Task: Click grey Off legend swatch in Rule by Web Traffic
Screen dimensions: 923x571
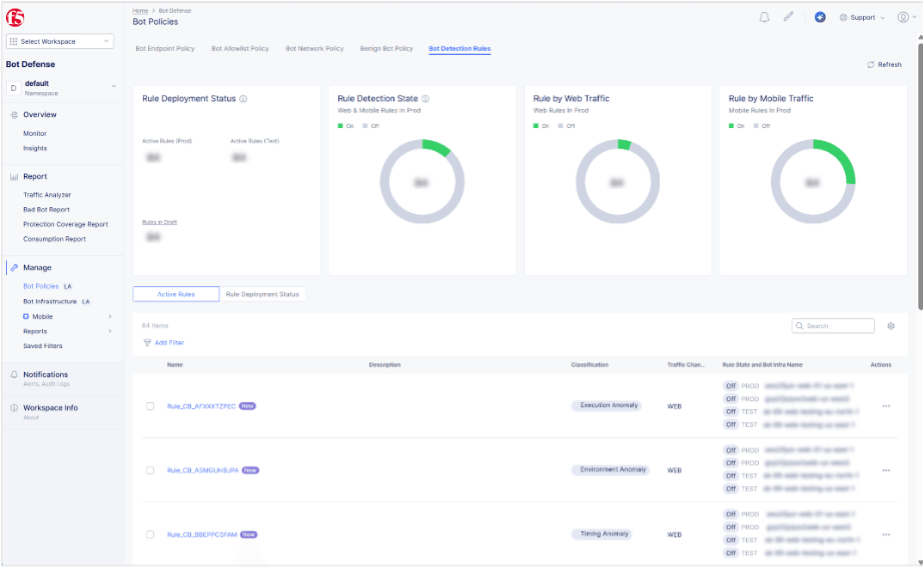Action: [560, 126]
